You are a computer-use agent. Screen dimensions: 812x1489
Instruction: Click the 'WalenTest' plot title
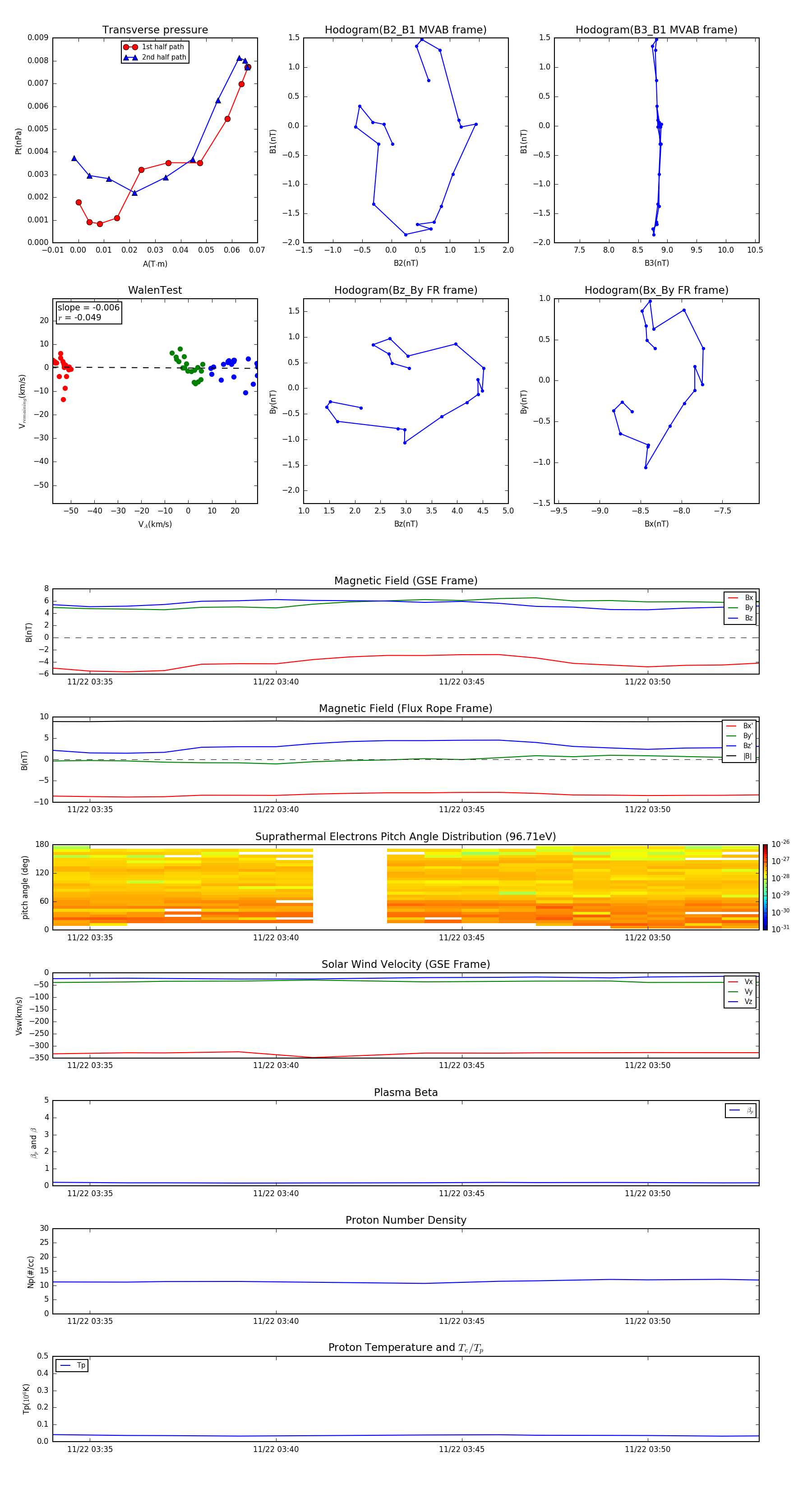155,290
